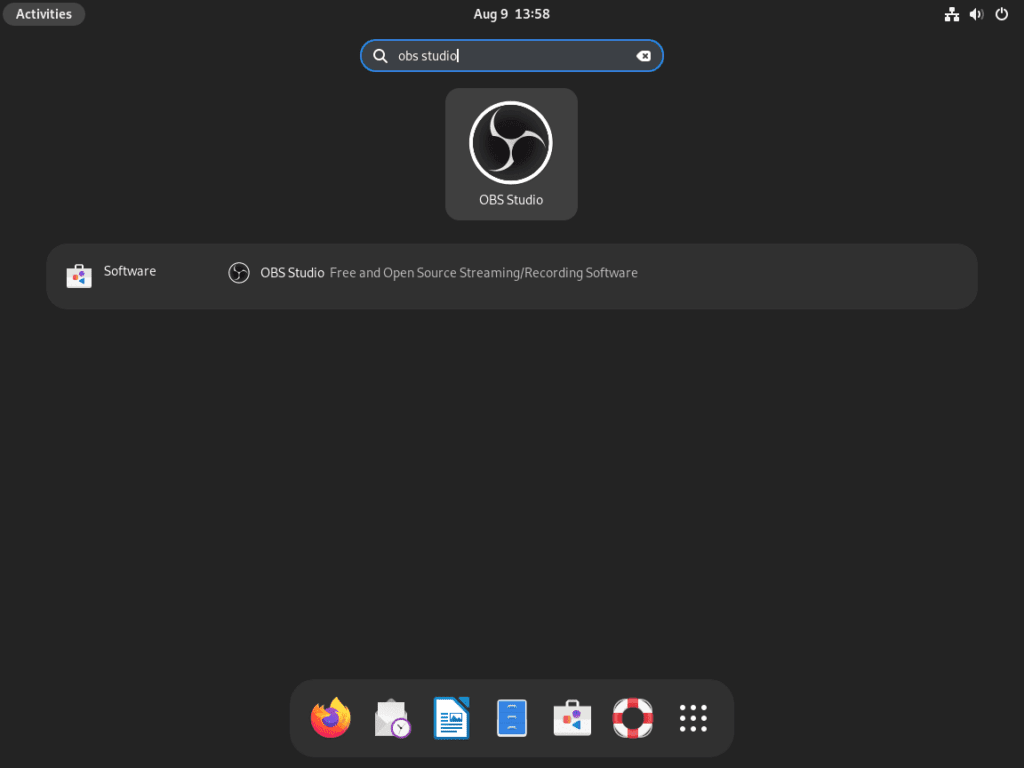Click the Software label in the results row
Viewport: 1024px width, 768px height.
click(x=129, y=271)
